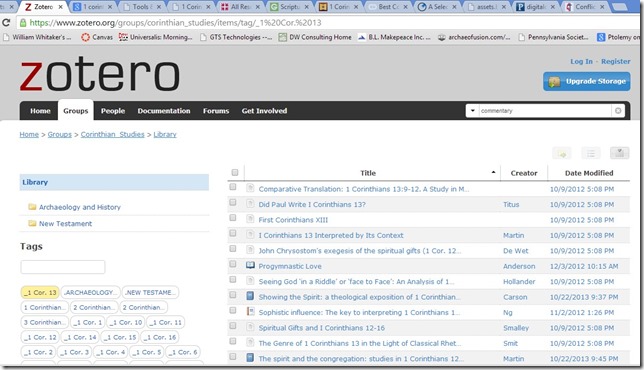644x370 pixels.
Task: Click the document icon for Did Paul Write
Action: click(250, 203)
